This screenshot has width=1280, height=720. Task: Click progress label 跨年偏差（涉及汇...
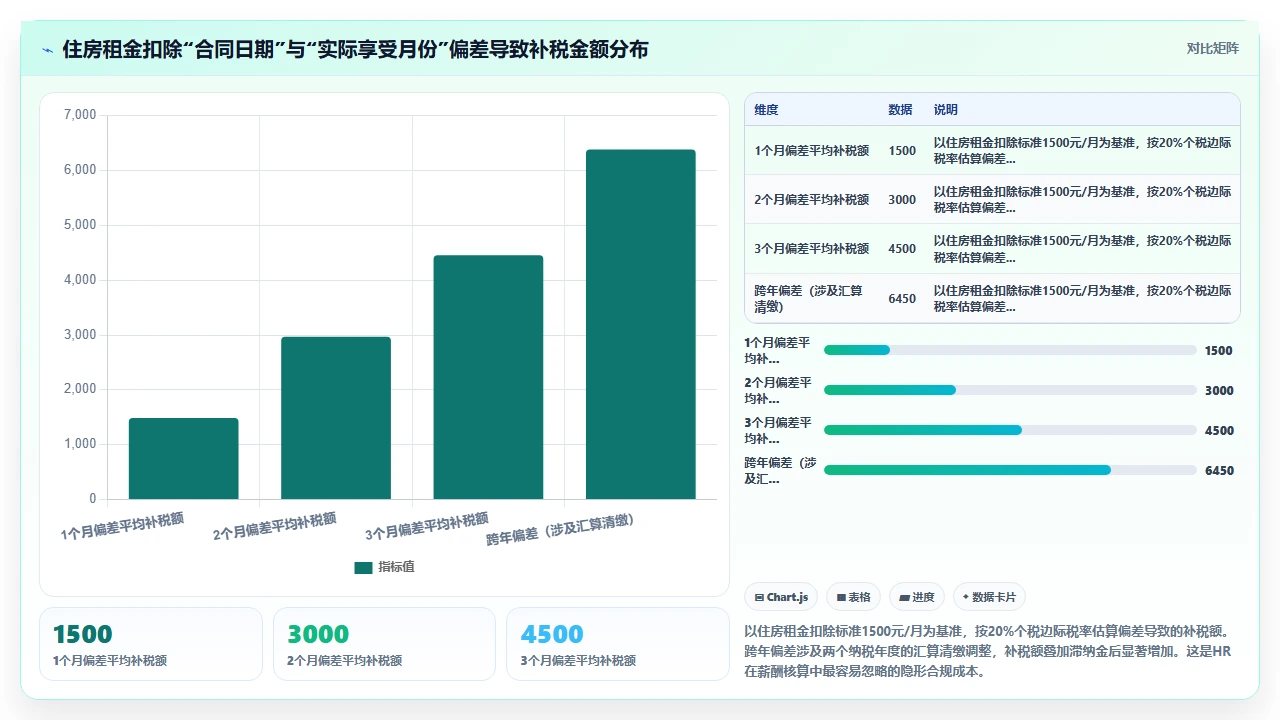780,470
